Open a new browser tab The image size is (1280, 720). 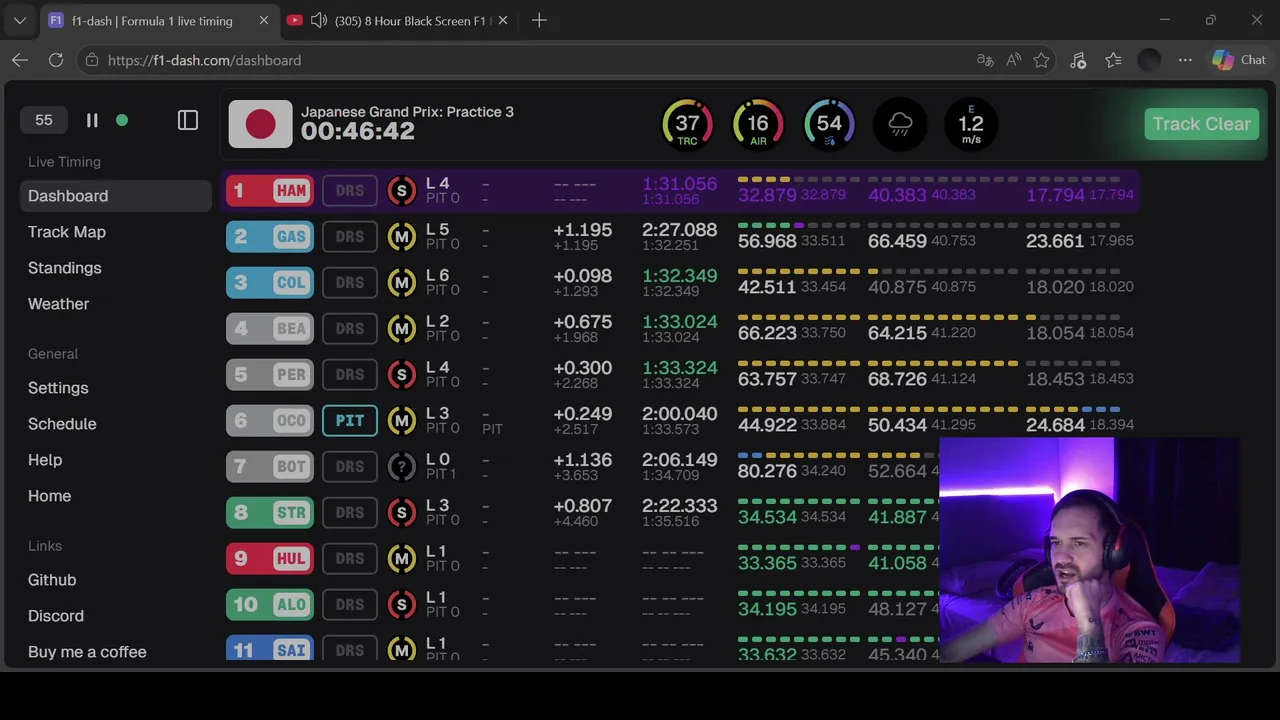[x=539, y=20]
